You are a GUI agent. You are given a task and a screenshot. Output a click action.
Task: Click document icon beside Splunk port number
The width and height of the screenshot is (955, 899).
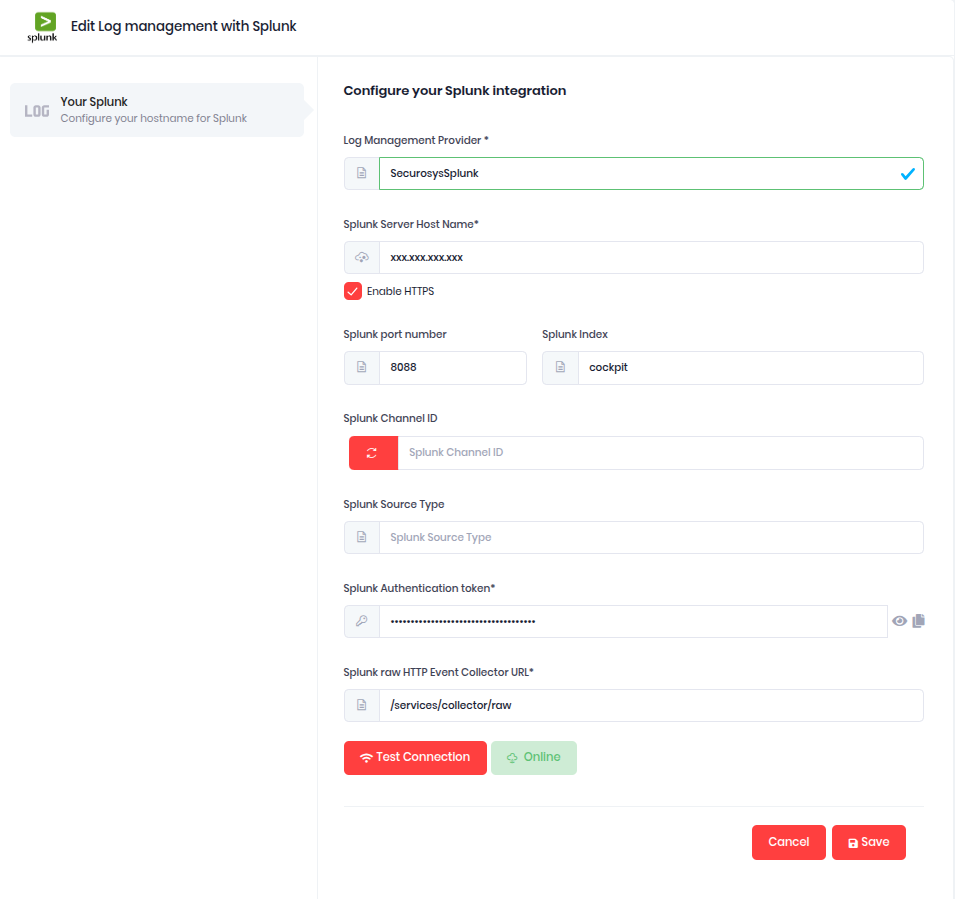(362, 368)
